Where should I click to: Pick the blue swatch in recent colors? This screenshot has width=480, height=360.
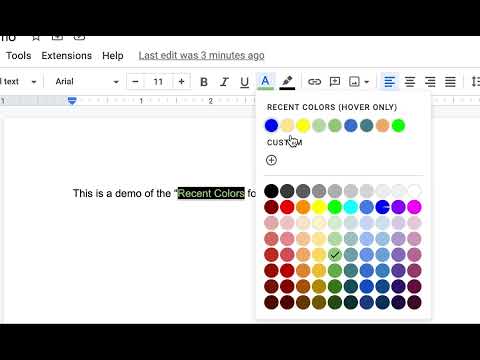point(271,126)
